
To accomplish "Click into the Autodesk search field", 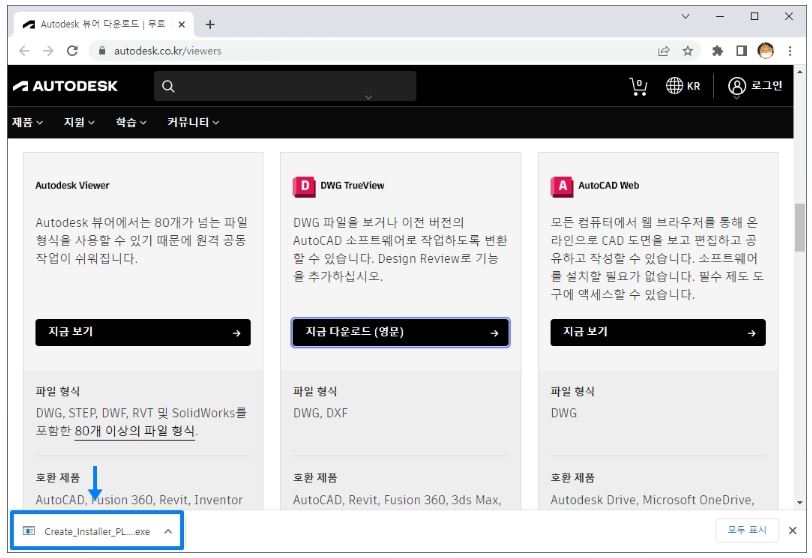I will 285,86.
